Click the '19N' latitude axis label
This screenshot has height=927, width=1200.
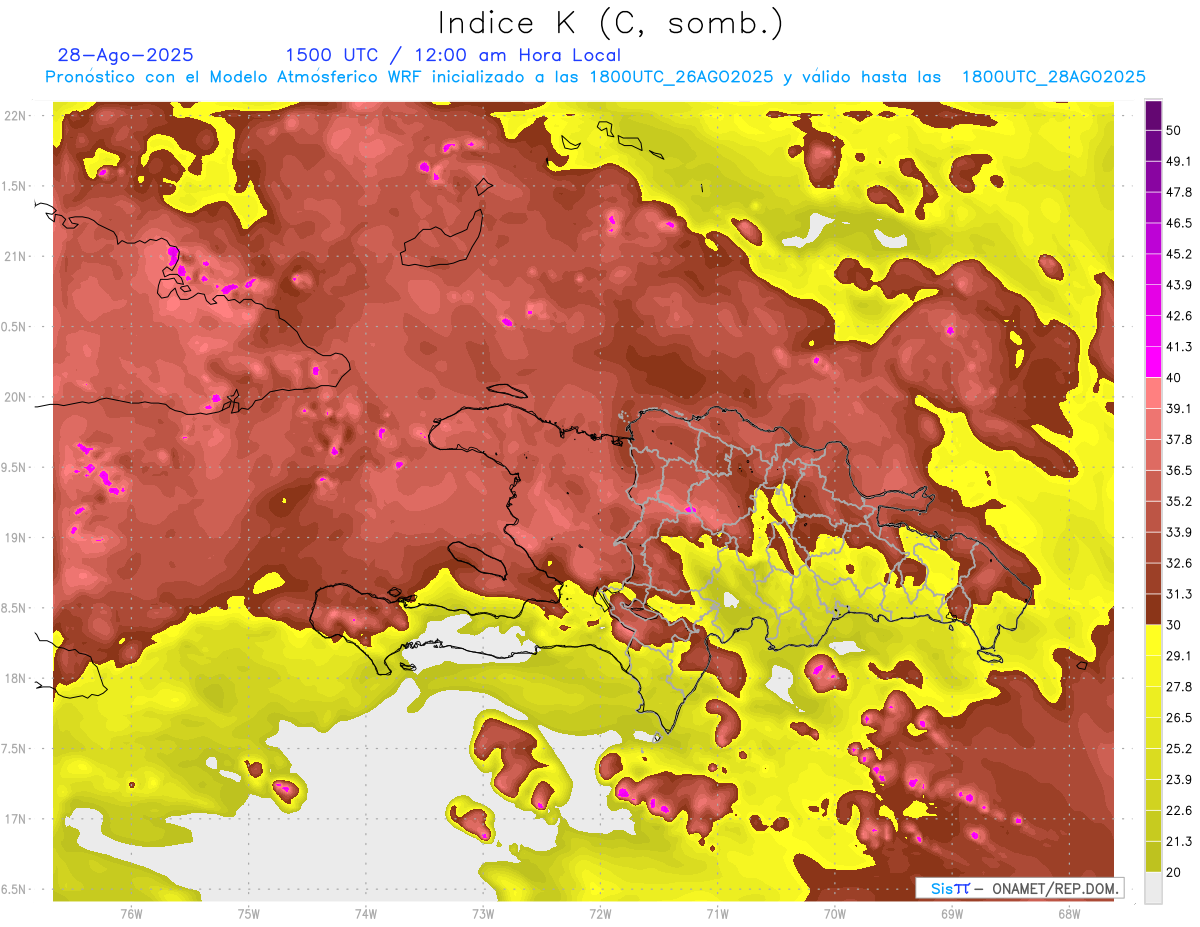[x=14, y=537]
